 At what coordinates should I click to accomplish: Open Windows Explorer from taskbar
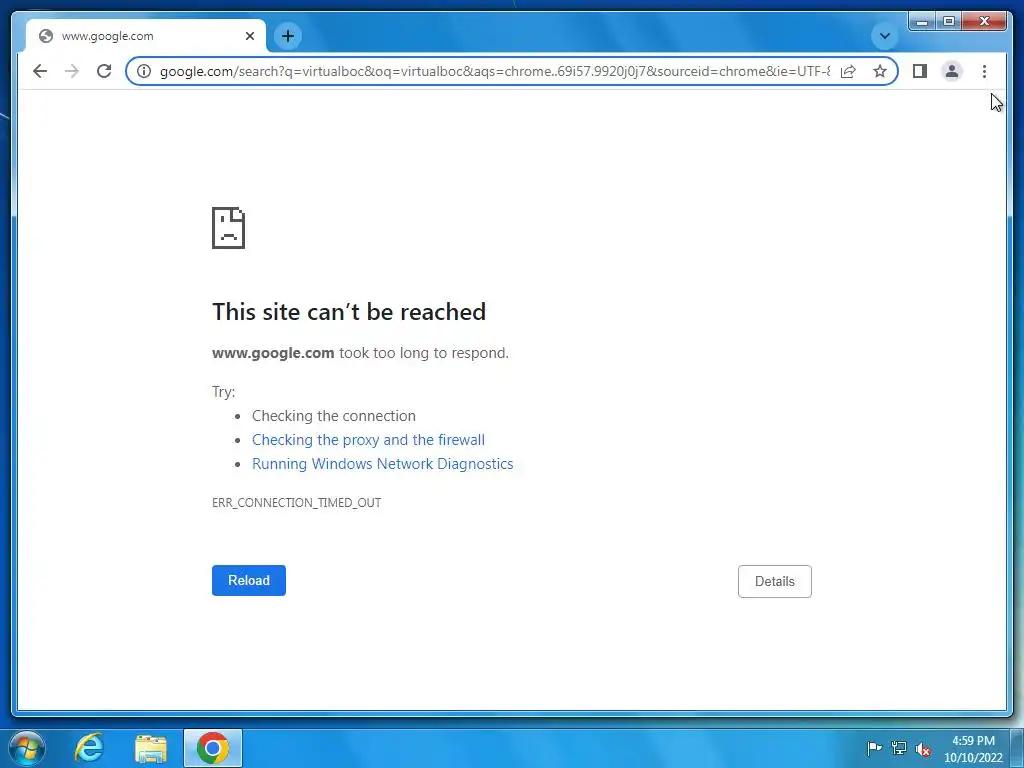click(x=151, y=748)
